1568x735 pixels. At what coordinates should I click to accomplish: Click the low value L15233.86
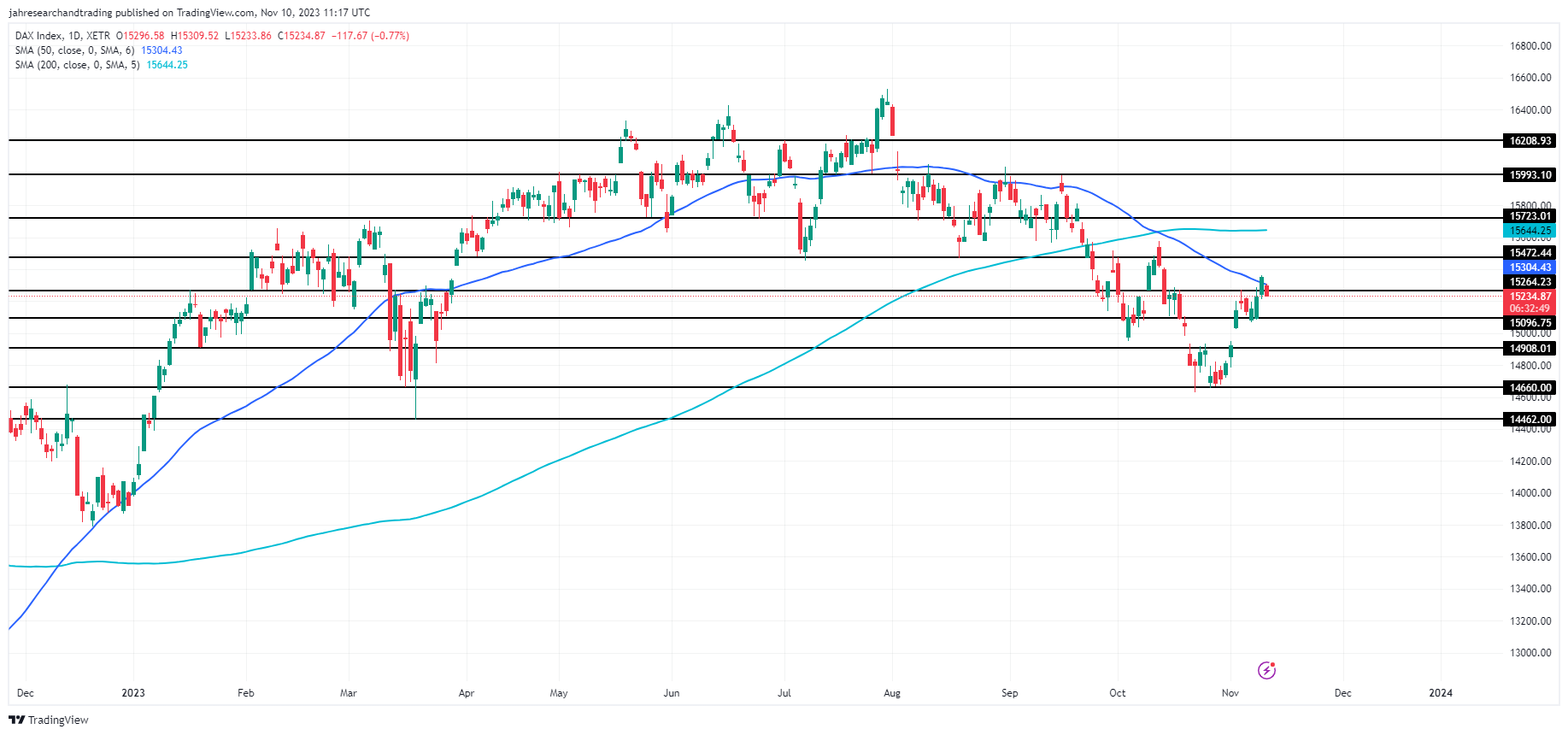pos(249,36)
